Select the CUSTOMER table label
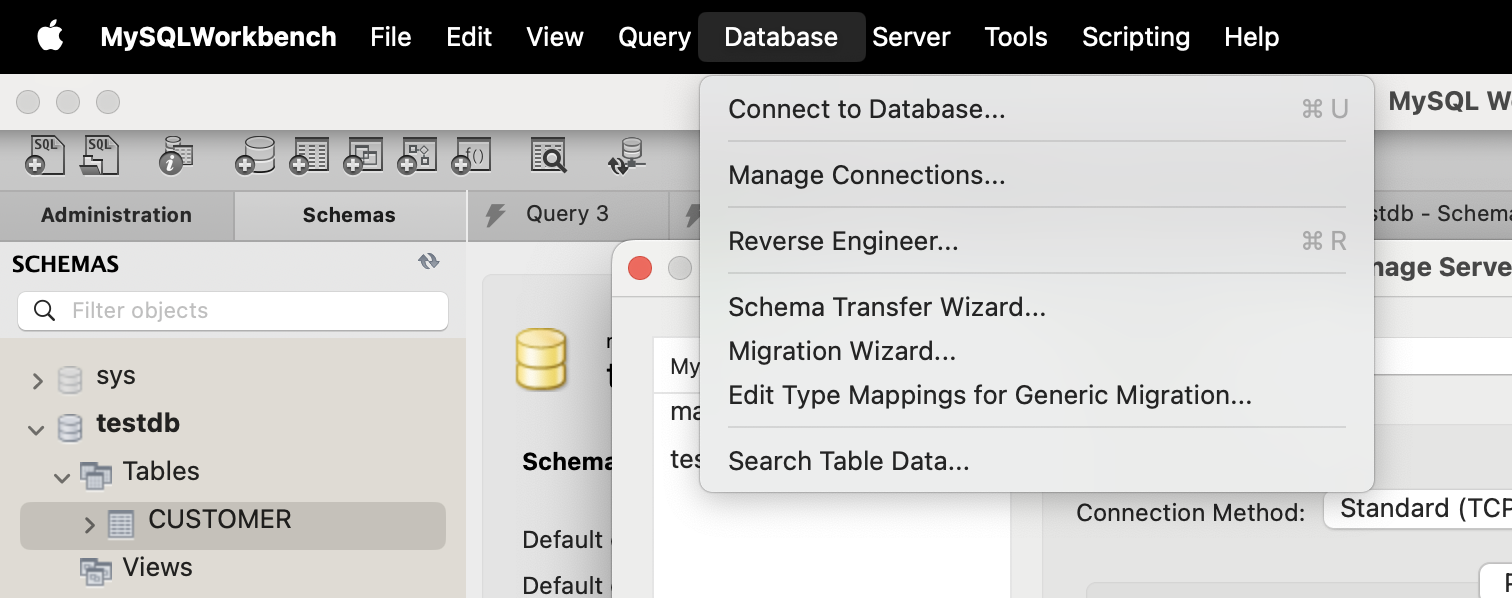 tap(220, 519)
